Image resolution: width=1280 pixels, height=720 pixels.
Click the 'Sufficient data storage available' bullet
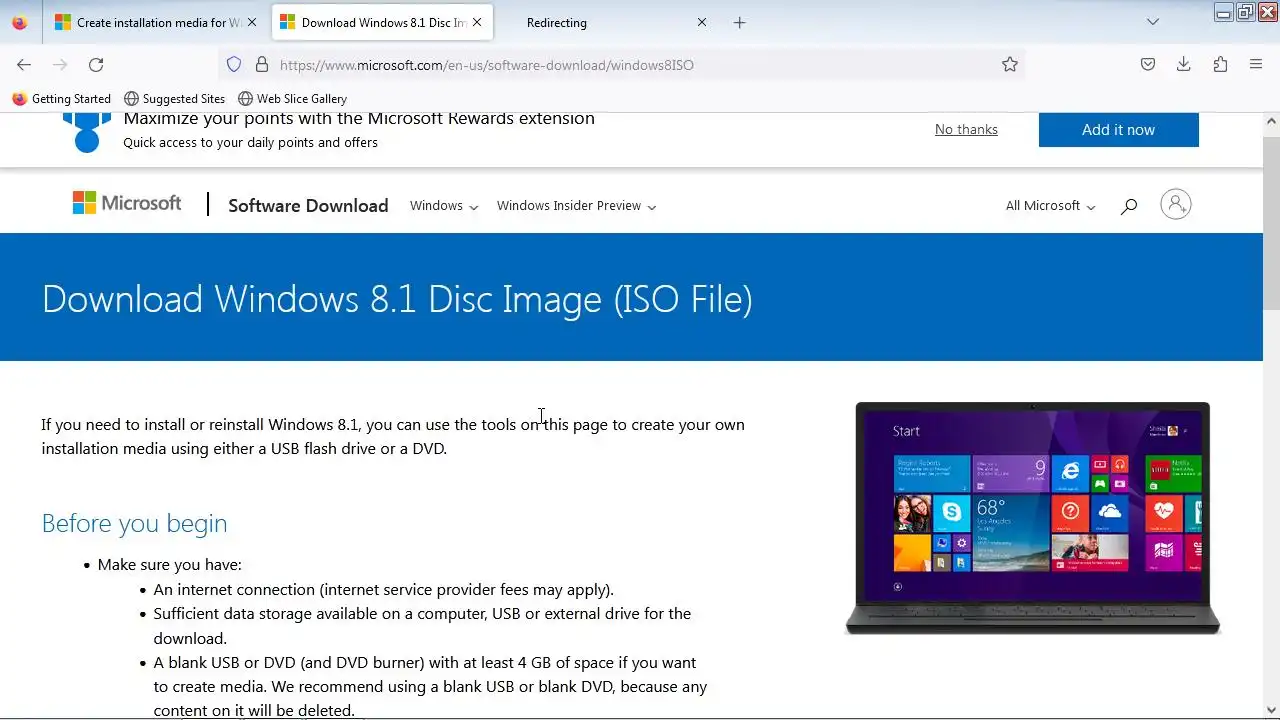(x=422, y=625)
